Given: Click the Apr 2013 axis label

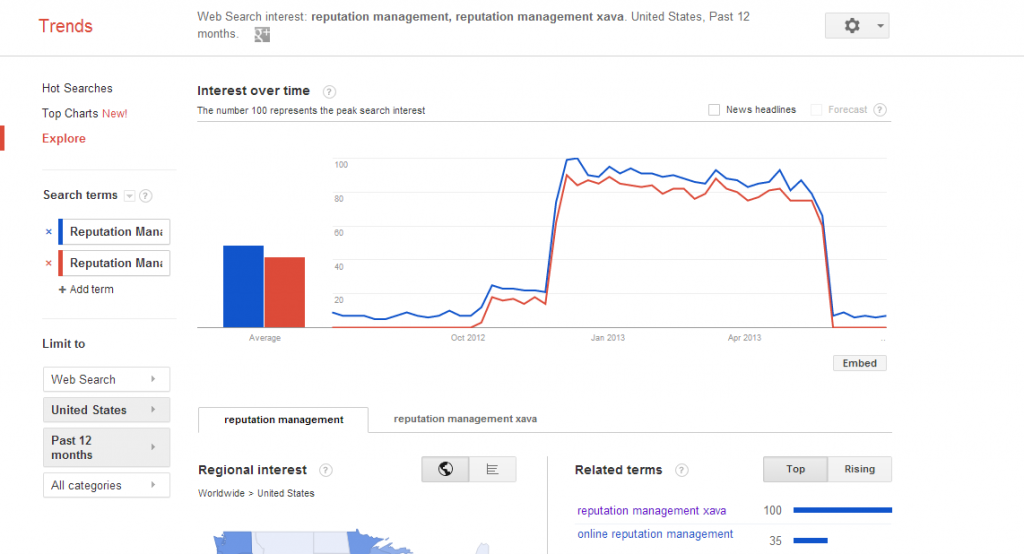Looking at the screenshot, I should tap(744, 338).
